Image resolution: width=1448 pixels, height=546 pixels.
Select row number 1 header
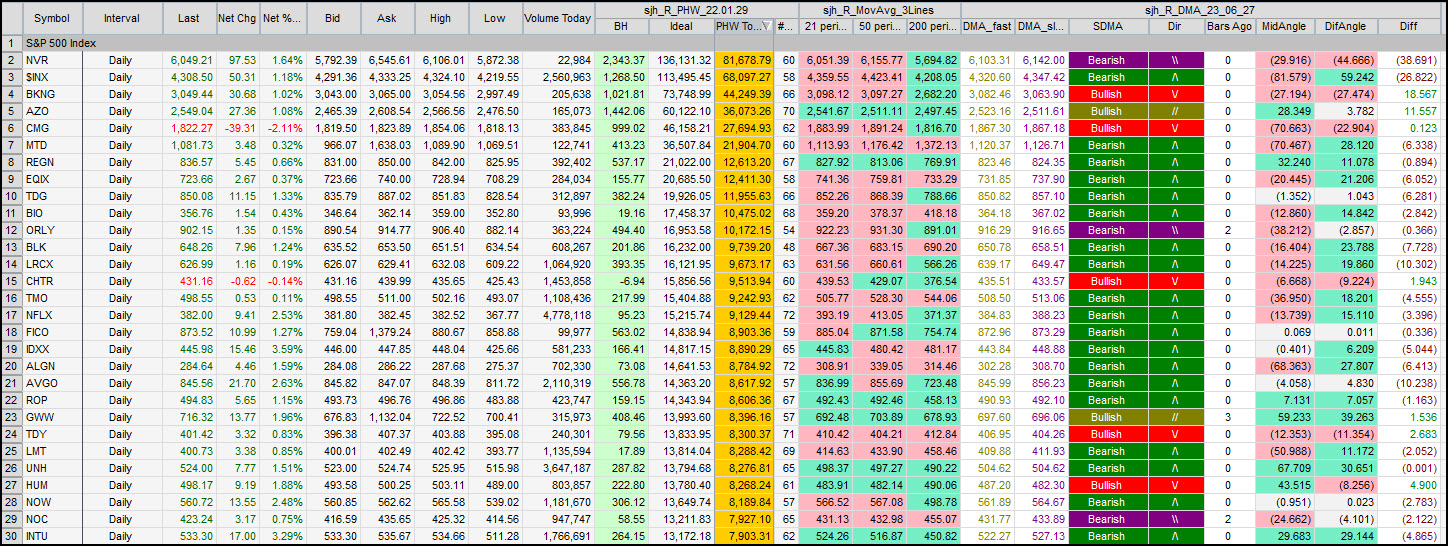coord(11,44)
